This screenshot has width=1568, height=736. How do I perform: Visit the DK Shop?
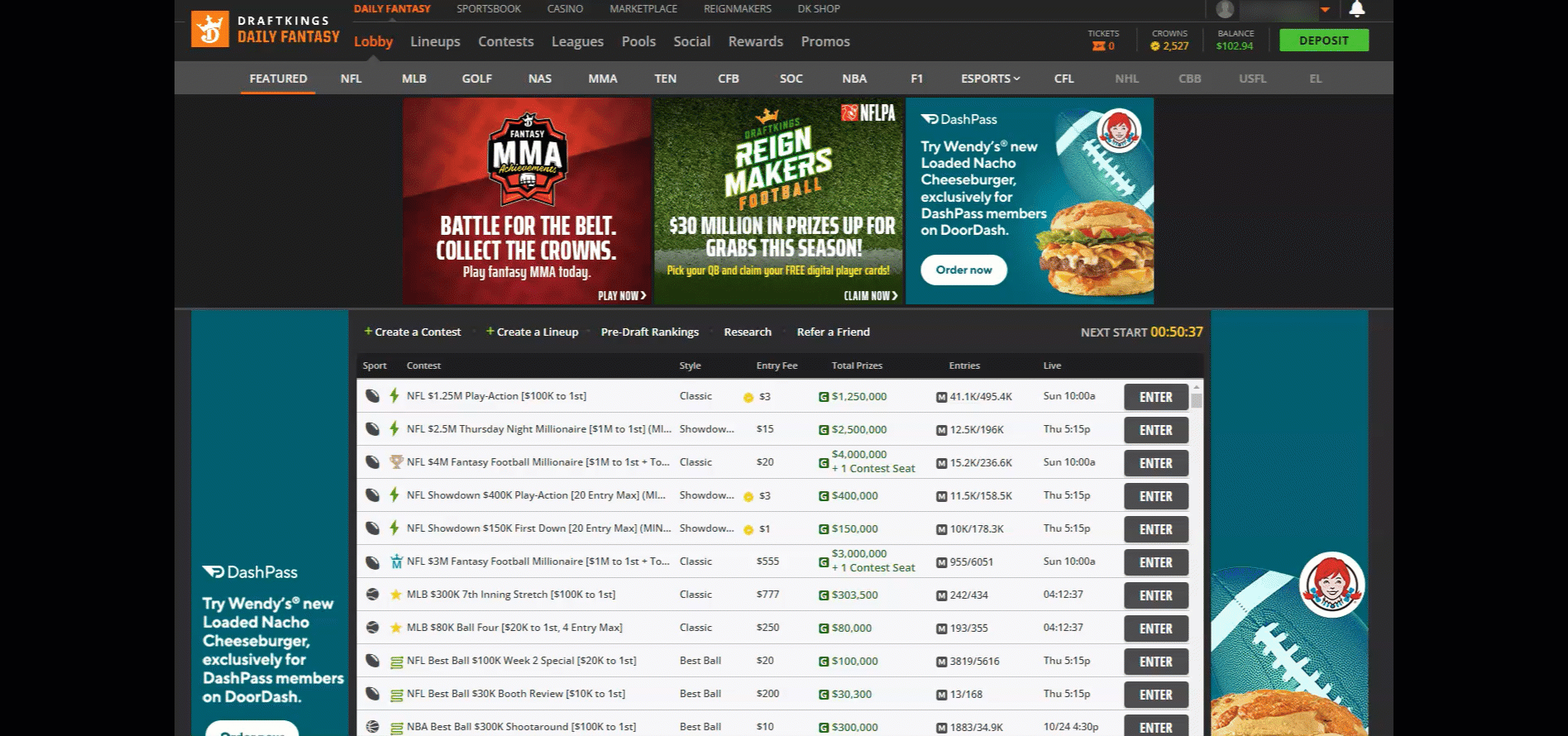819,9
